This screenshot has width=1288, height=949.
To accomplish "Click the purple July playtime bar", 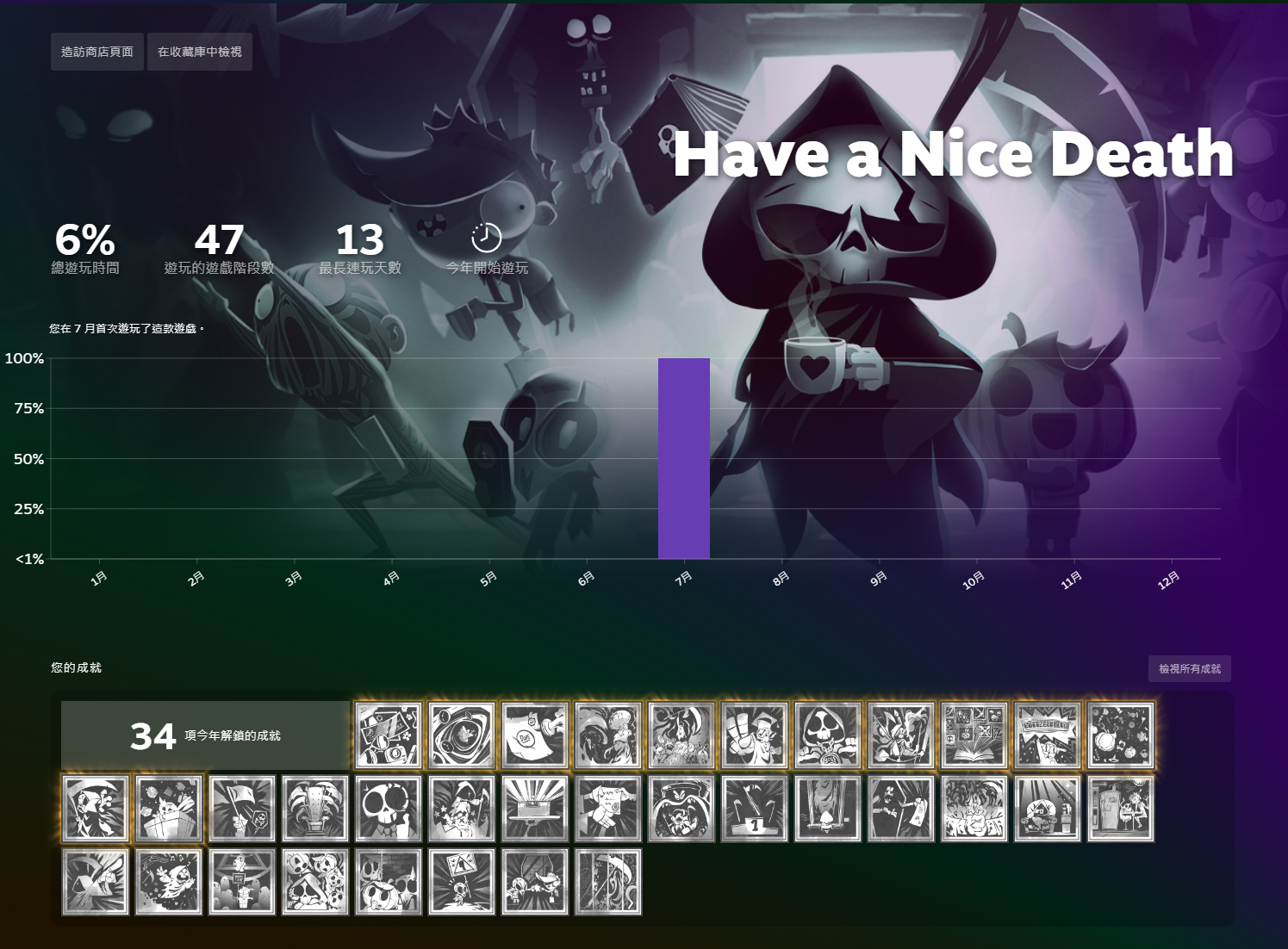I will (684, 458).
